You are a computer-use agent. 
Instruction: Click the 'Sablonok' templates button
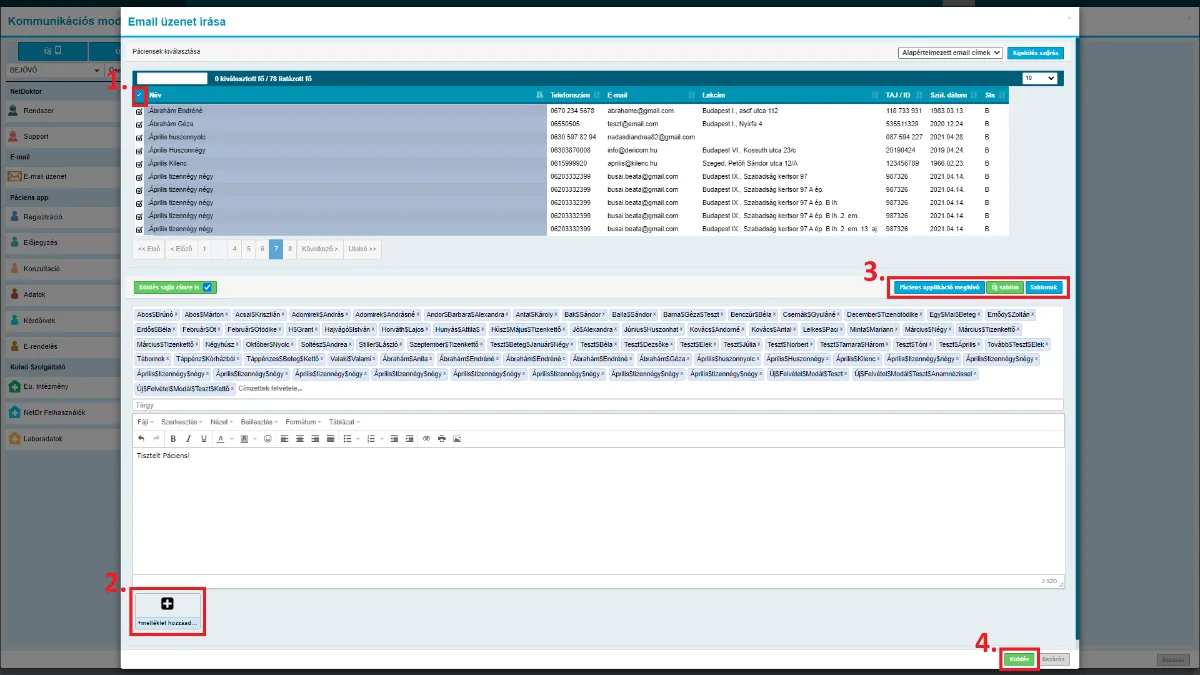coord(1044,287)
